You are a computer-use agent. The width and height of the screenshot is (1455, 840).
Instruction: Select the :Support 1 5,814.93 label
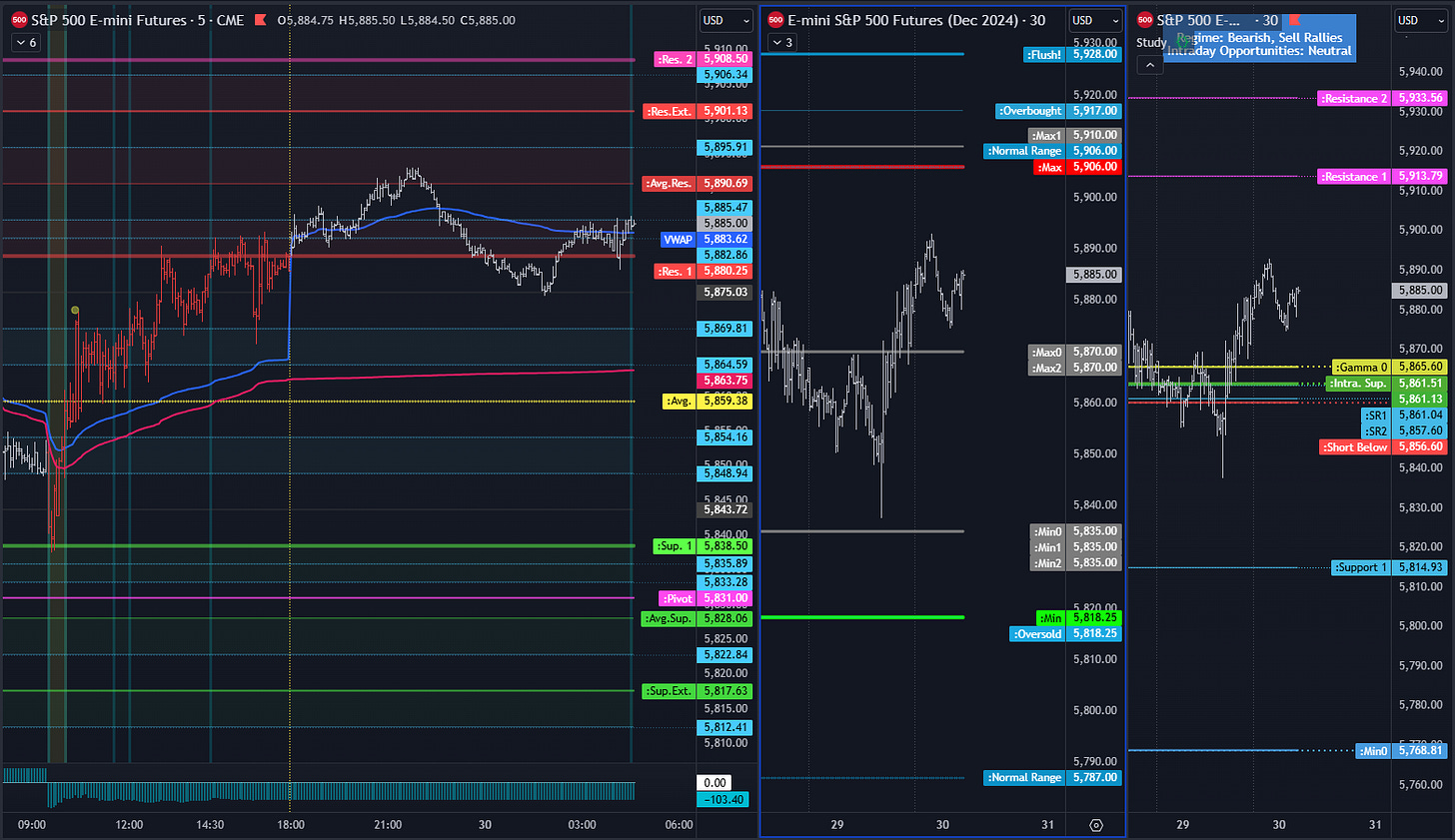(1389, 567)
